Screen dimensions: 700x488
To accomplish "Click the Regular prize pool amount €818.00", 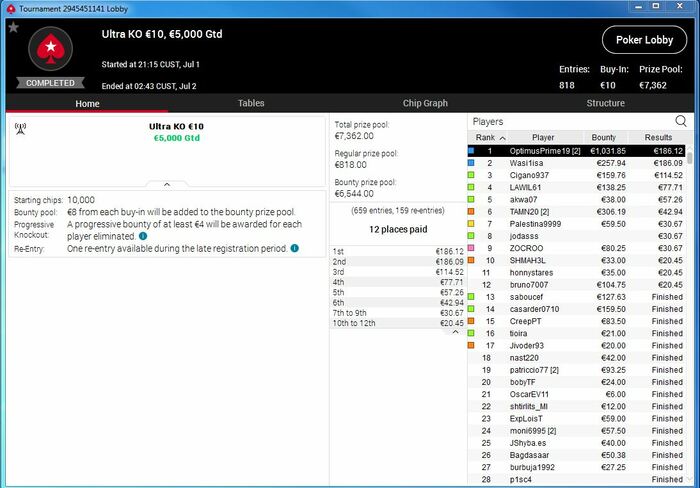I will (x=350, y=164).
